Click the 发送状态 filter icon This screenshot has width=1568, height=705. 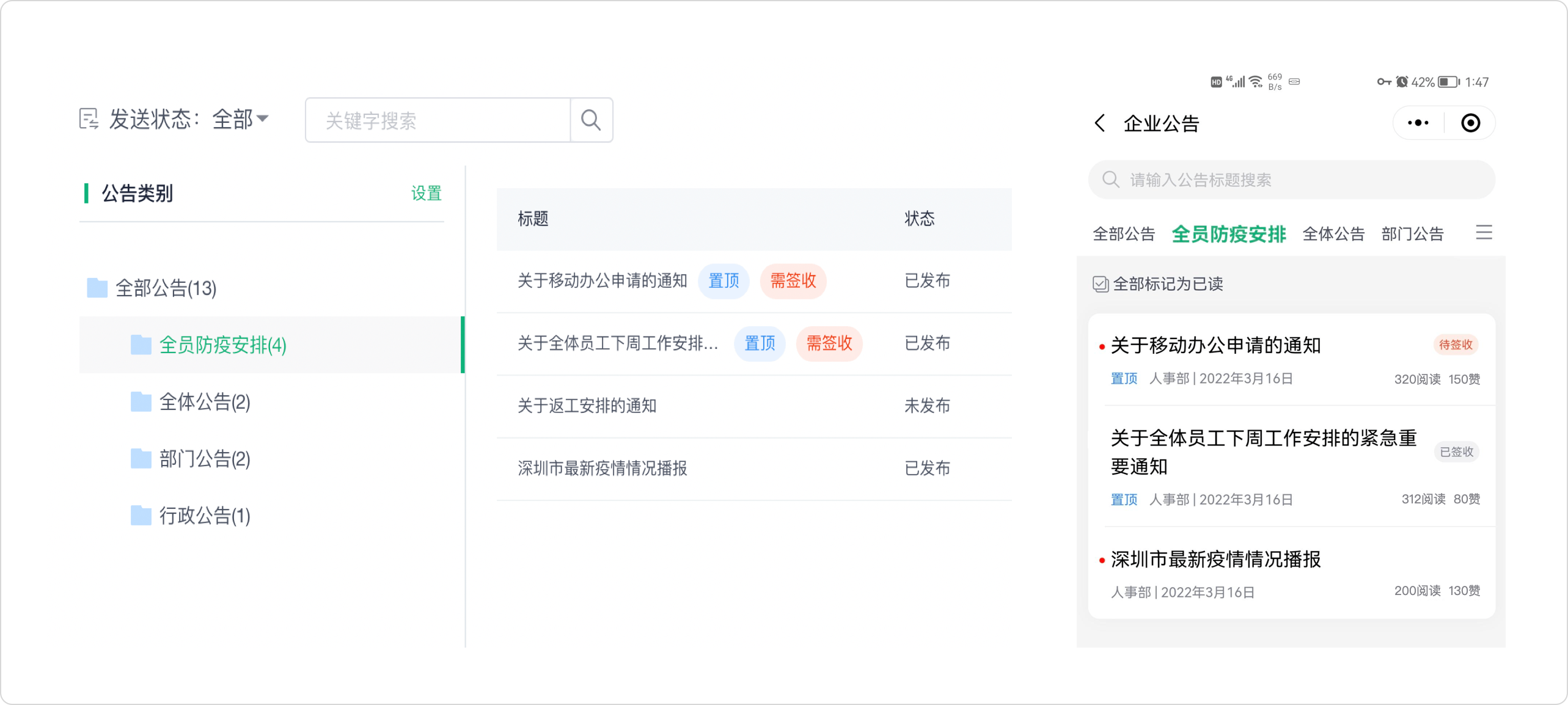point(89,119)
